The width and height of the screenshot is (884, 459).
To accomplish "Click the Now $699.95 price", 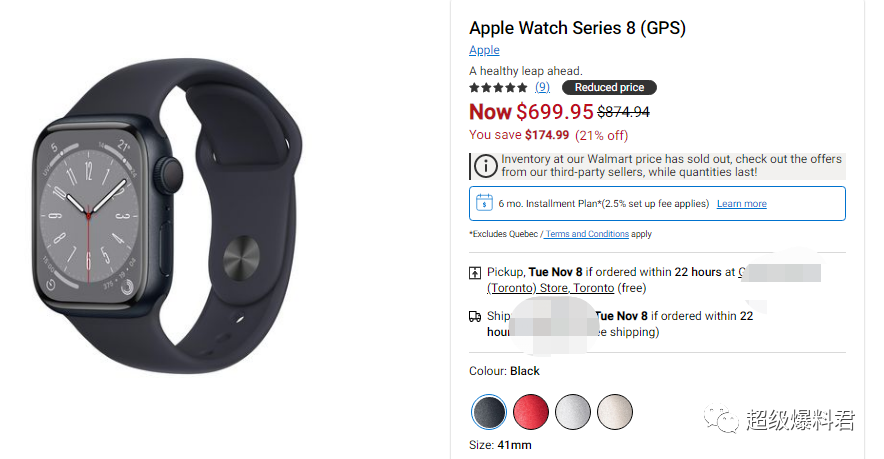I will click(x=531, y=112).
